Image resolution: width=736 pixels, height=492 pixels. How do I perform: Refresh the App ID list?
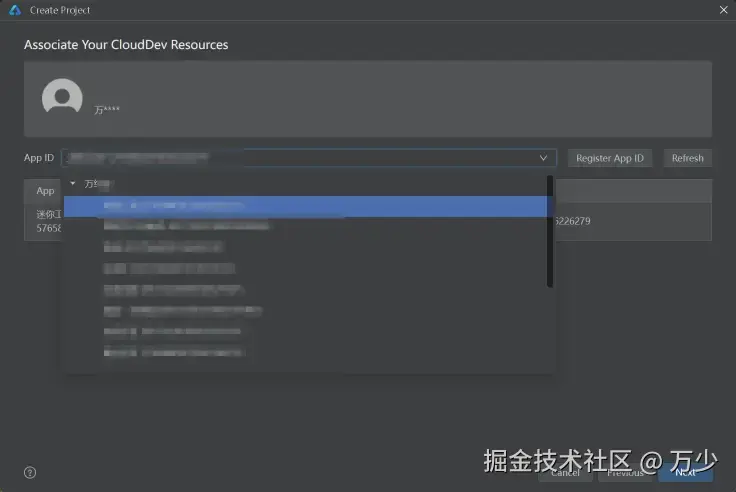[x=688, y=158]
